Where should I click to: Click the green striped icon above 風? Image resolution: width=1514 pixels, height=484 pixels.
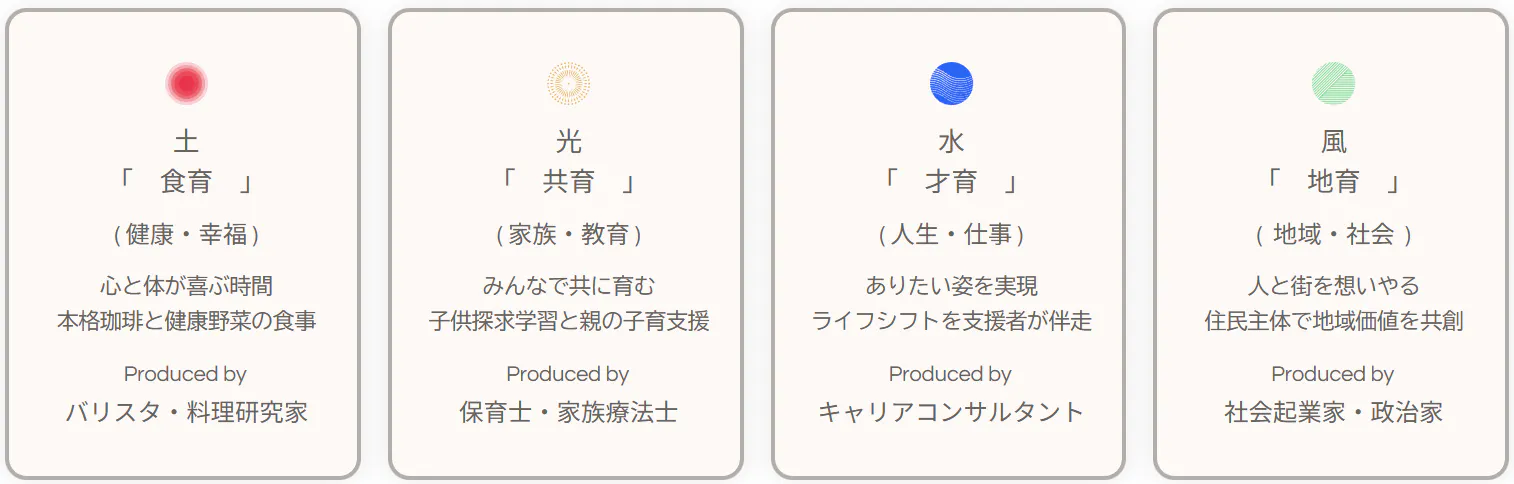coord(1333,84)
